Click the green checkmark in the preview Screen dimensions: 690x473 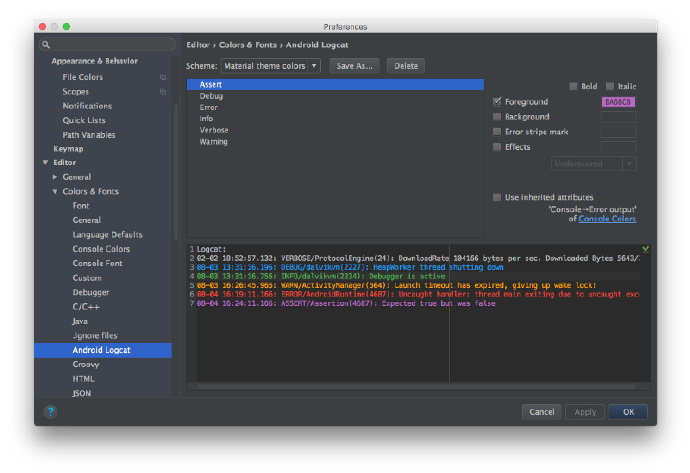click(x=645, y=248)
